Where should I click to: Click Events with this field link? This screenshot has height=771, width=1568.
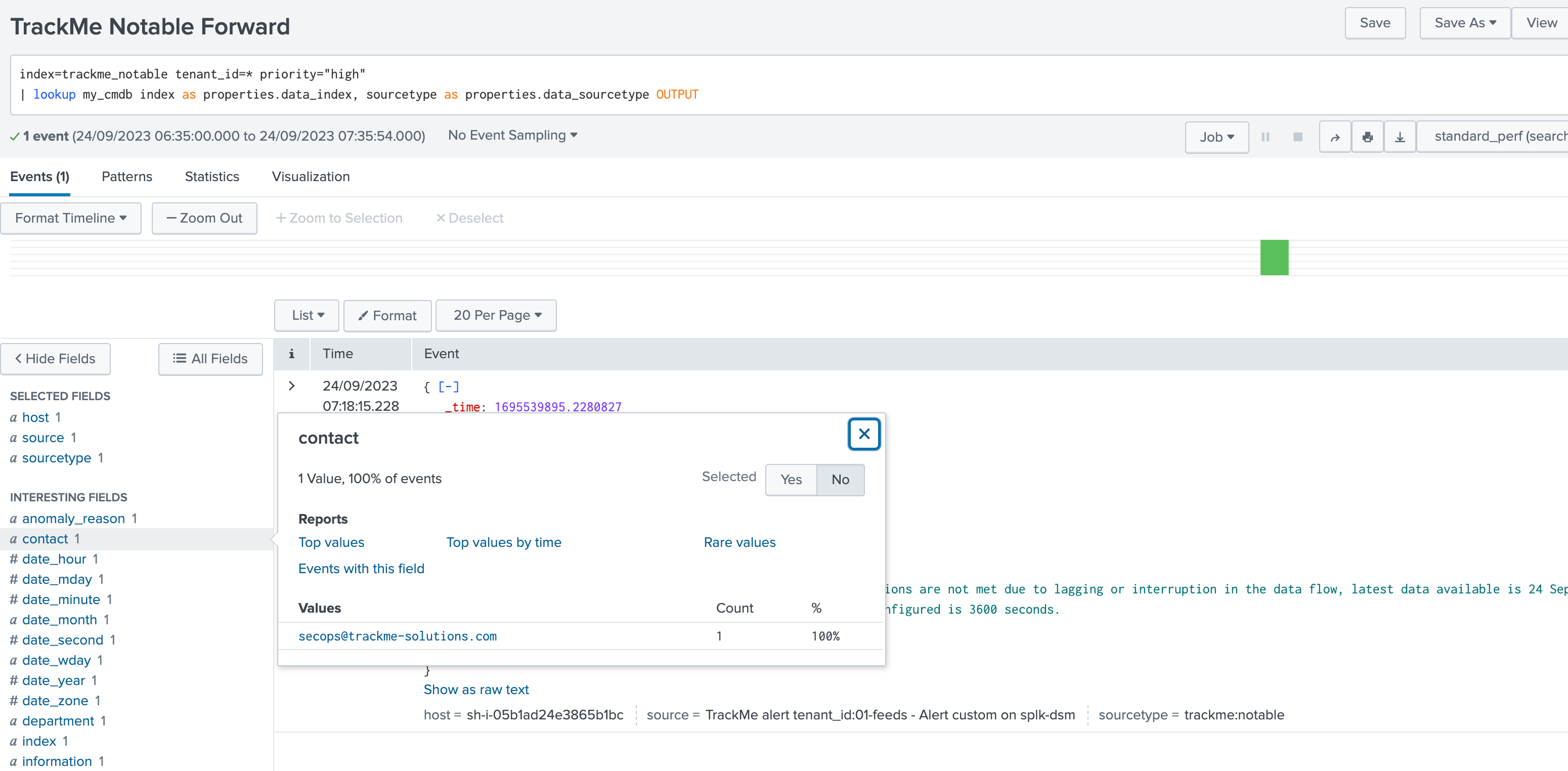click(361, 568)
